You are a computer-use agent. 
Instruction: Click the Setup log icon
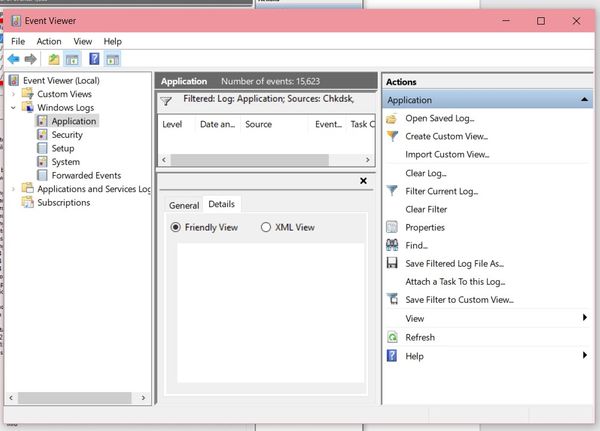[x=42, y=148]
